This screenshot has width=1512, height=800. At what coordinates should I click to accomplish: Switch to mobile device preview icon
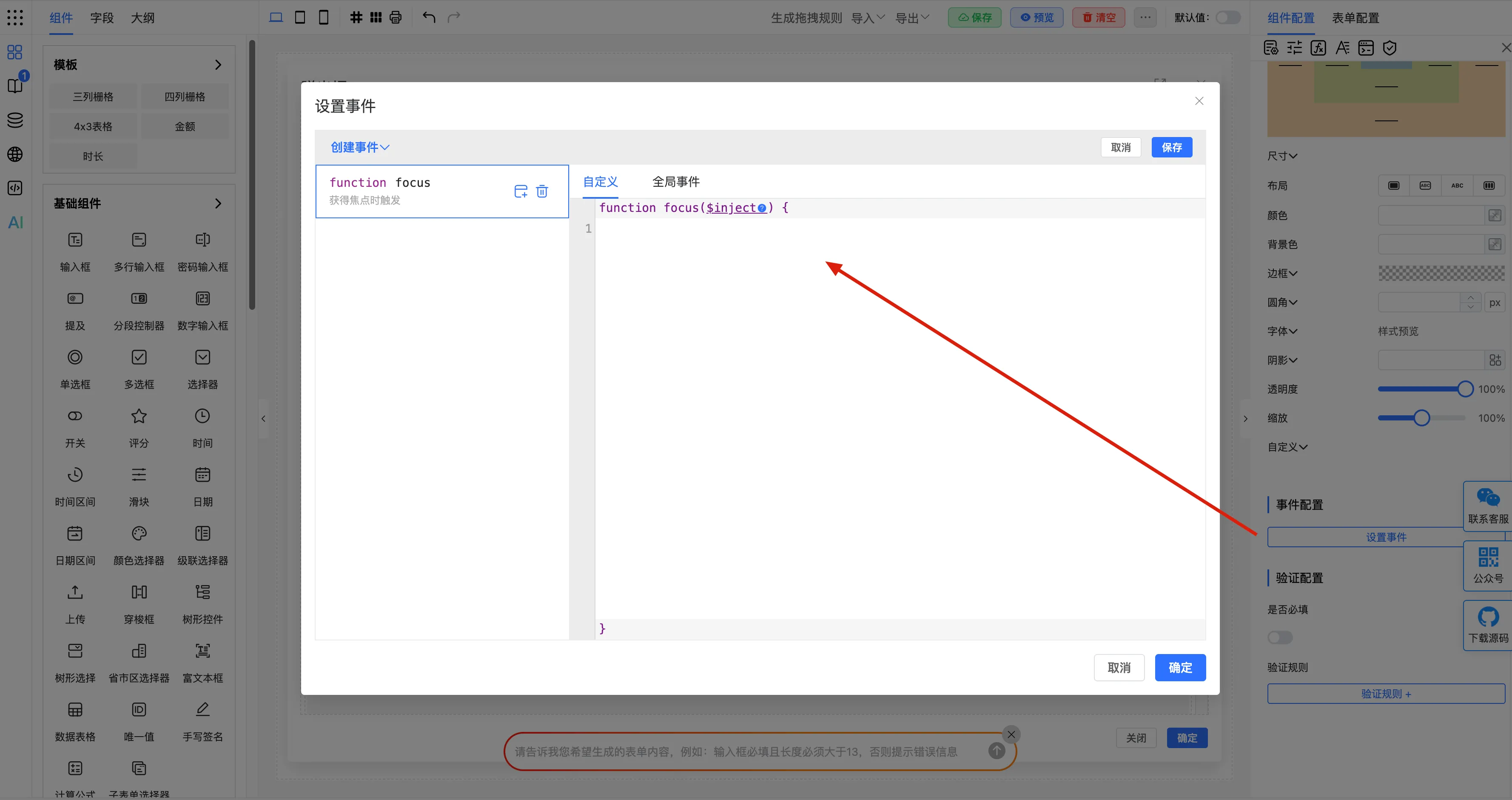pos(323,17)
